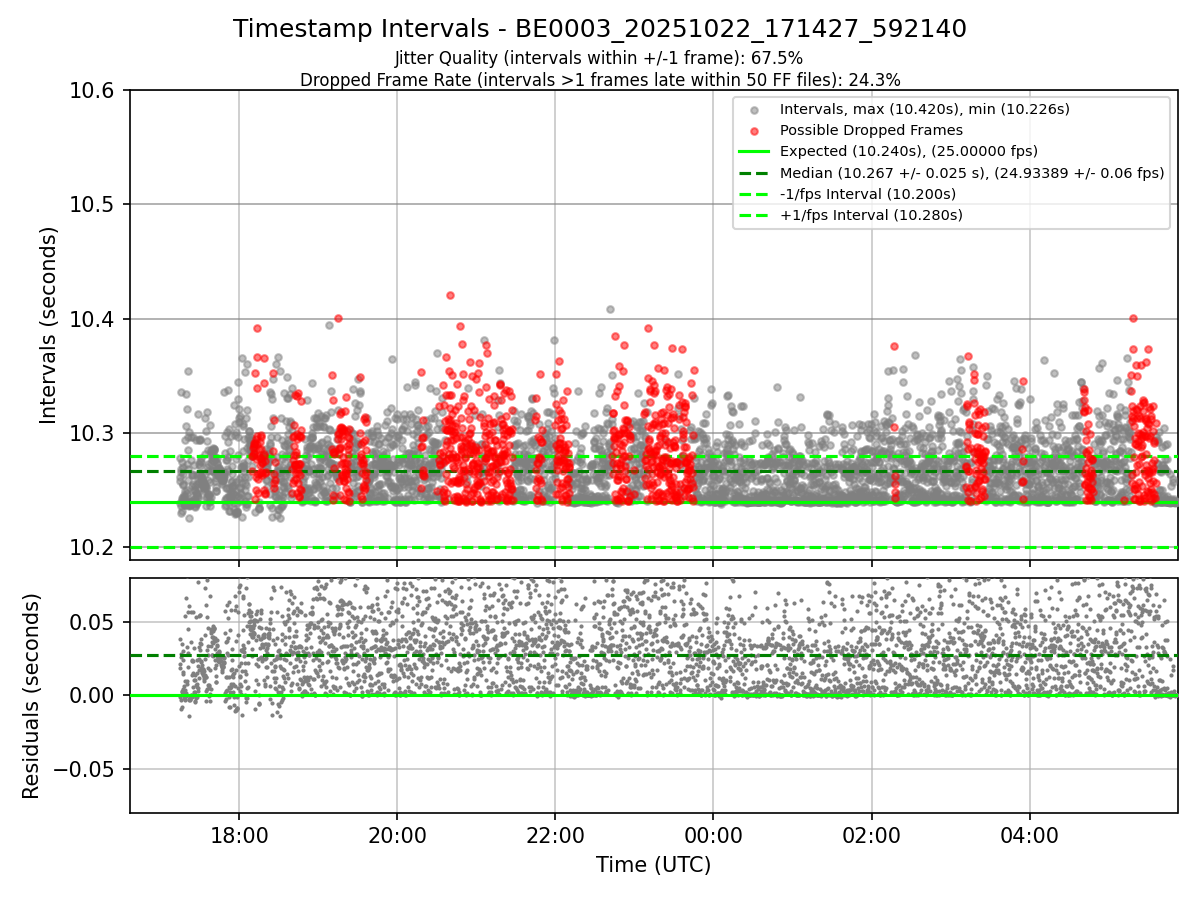Select the Median legend entry

coord(951,172)
